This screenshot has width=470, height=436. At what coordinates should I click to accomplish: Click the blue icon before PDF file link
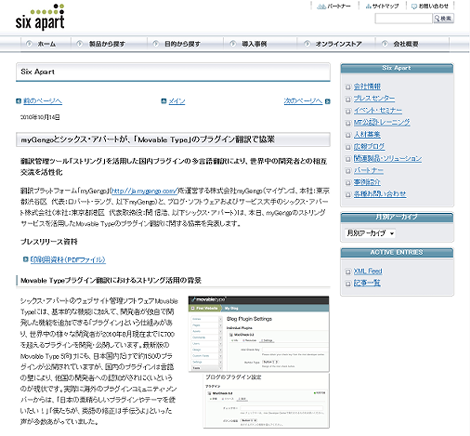pos(25,259)
